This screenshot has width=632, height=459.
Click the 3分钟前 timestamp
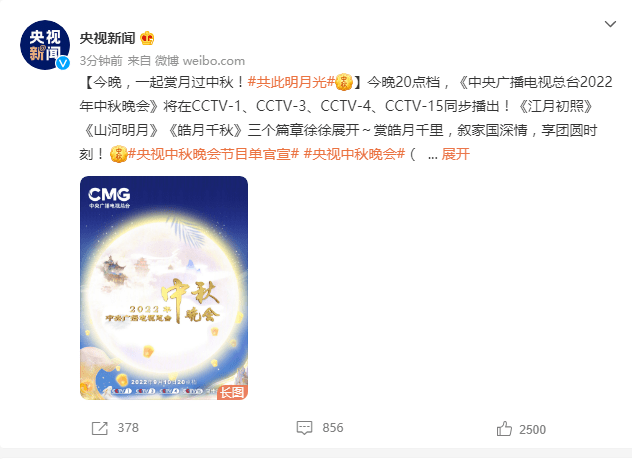point(101,61)
